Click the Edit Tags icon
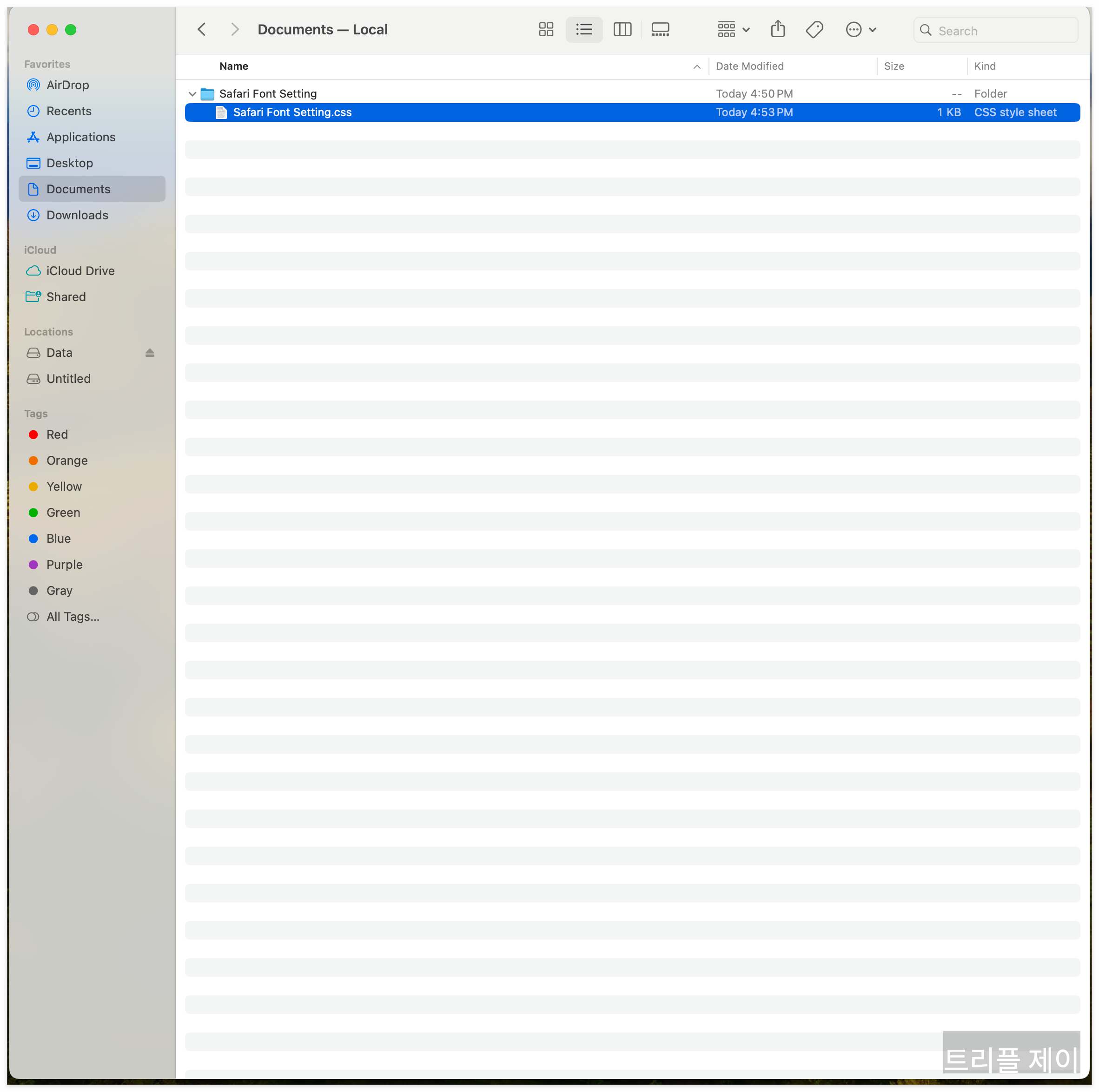The image size is (1099, 1092). point(814,30)
